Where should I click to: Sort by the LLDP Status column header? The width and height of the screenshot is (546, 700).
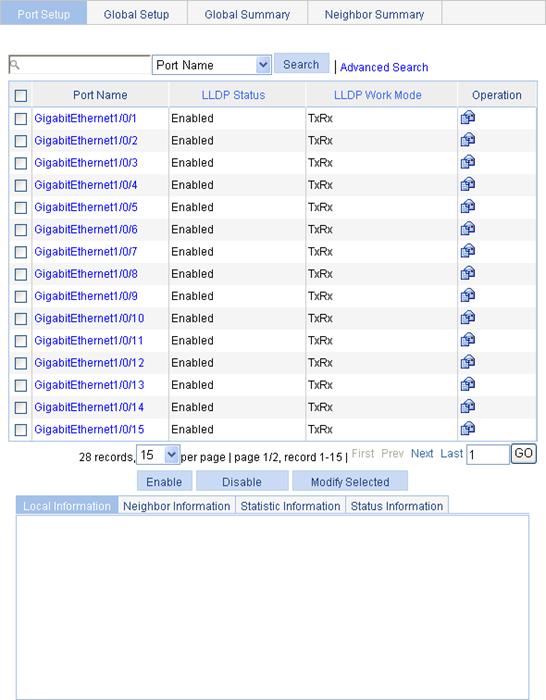pos(233,95)
